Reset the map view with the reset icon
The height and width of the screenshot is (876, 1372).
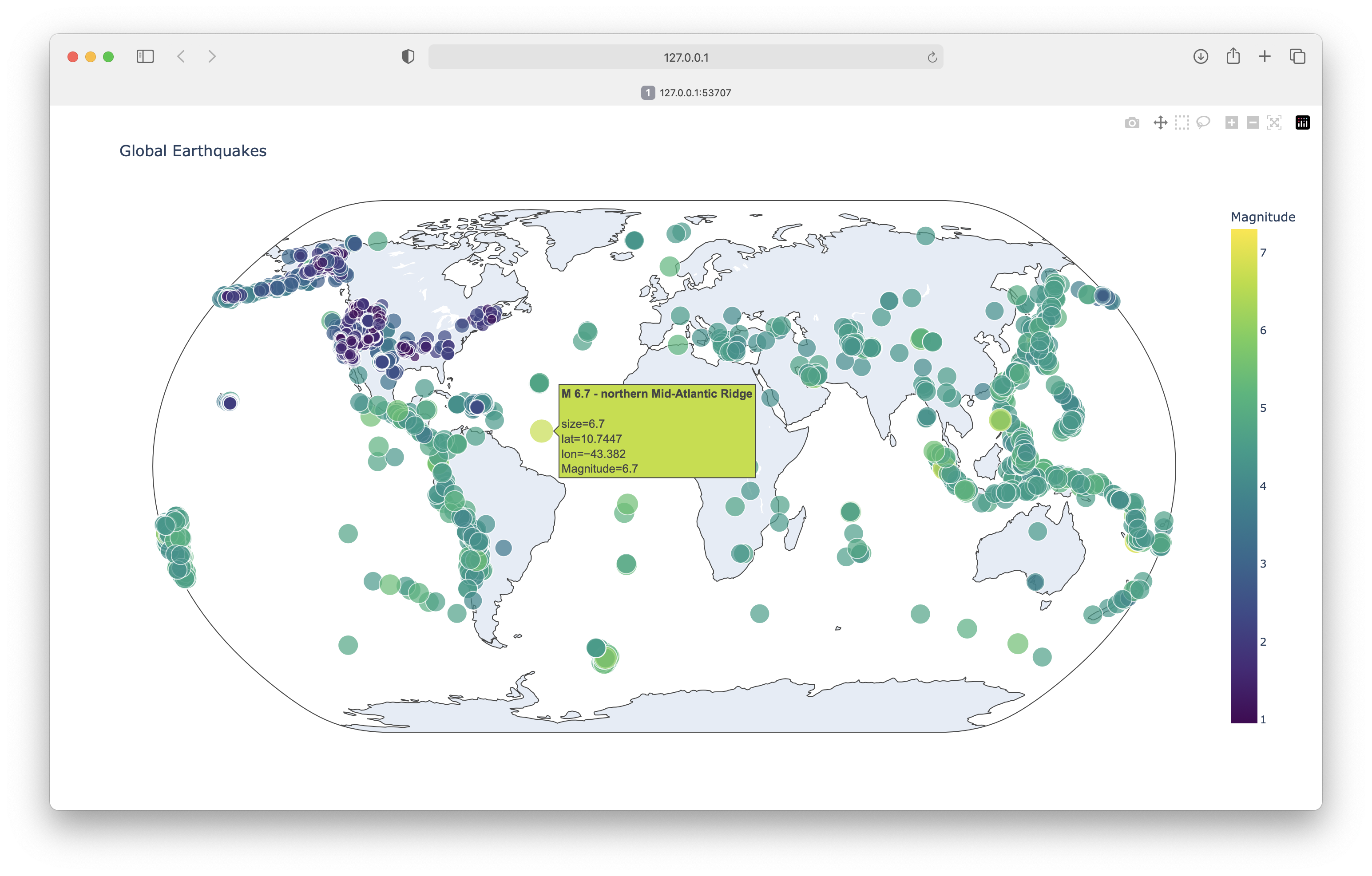tap(1274, 123)
